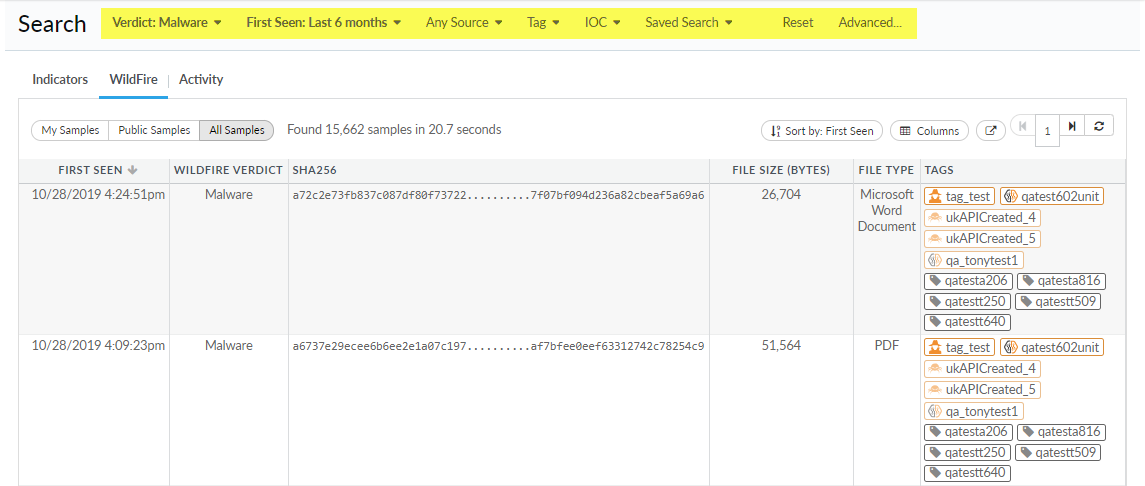Open the Activity tab

pos(201,79)
